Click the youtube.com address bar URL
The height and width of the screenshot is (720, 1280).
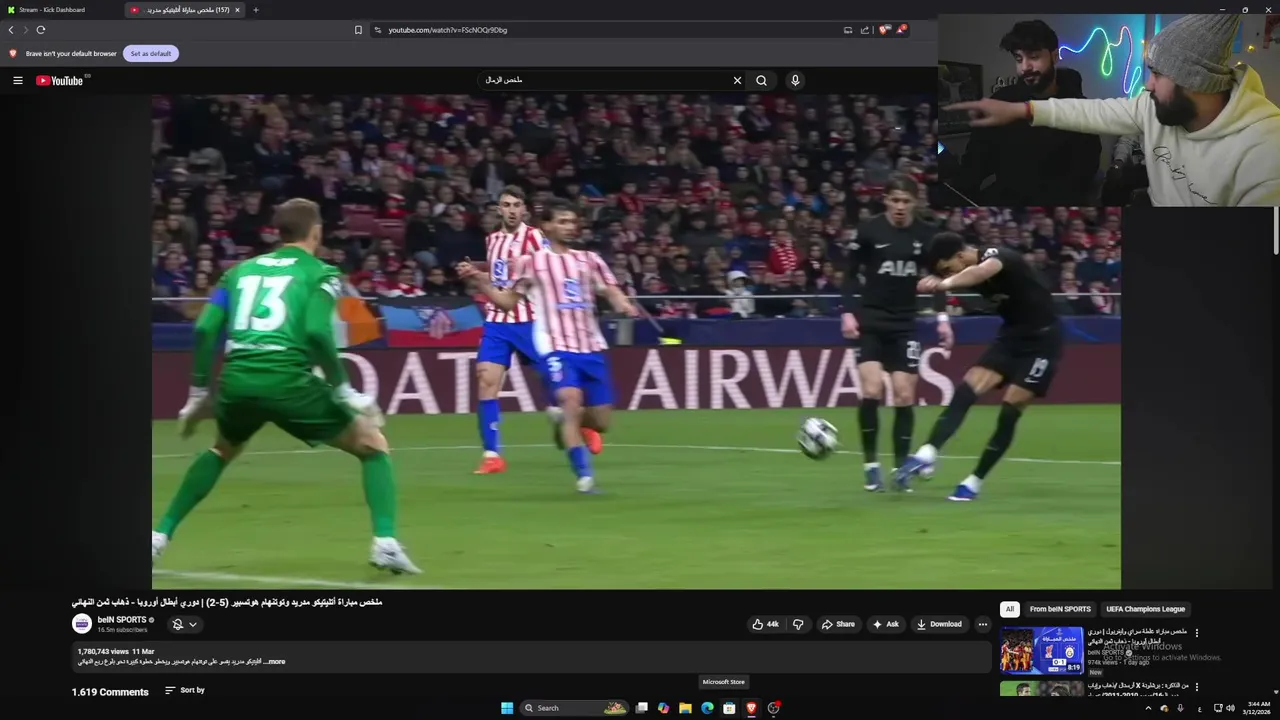447,30
